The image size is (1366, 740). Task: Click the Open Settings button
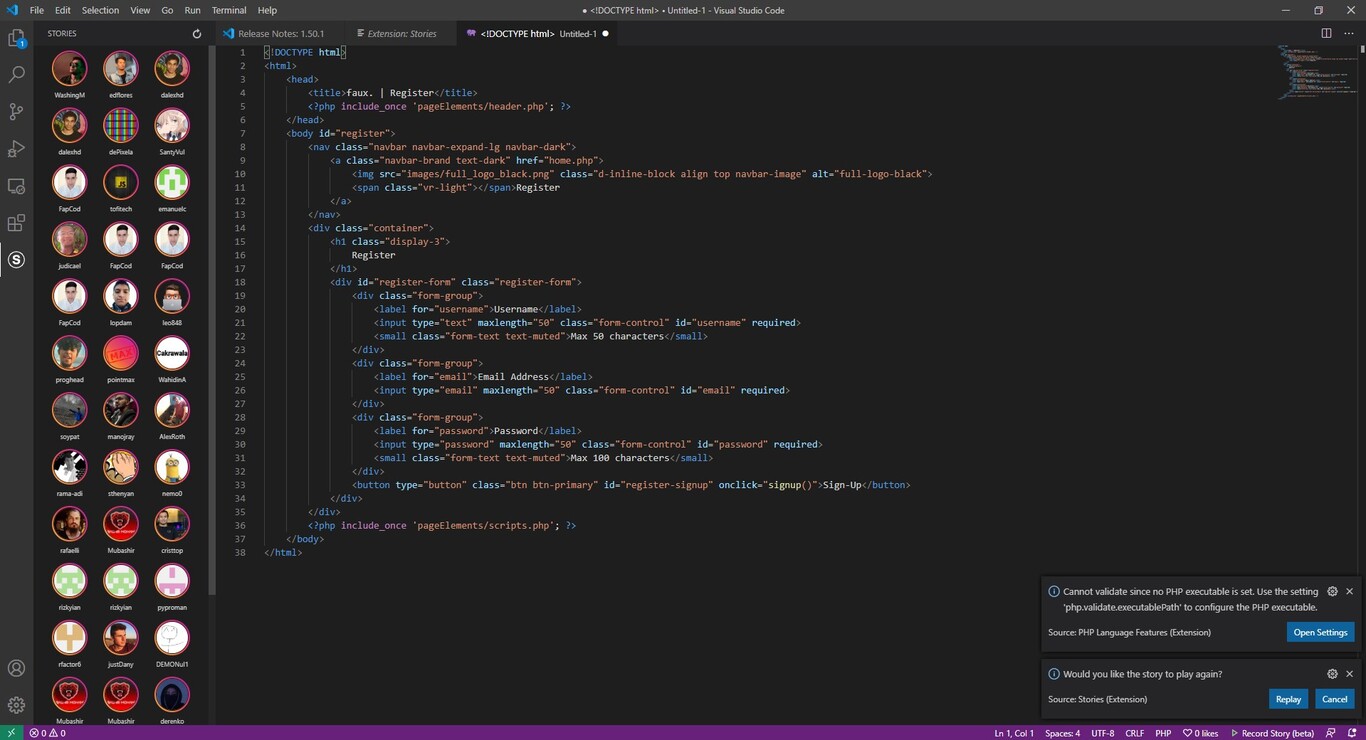point(1320,632)
